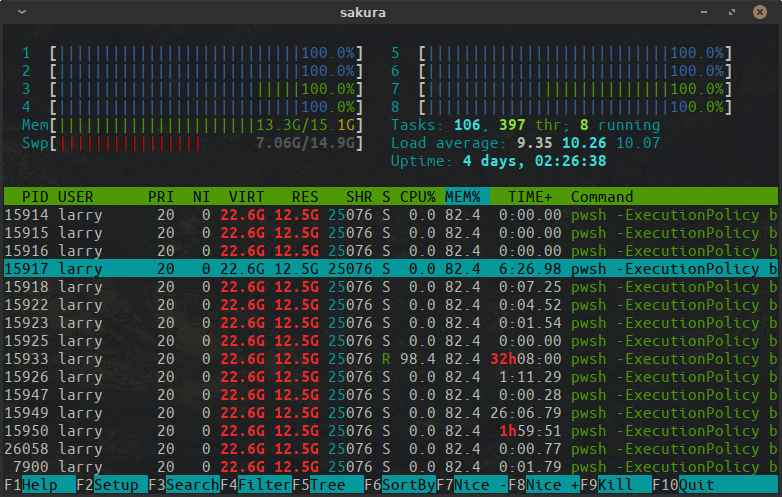This screenshot has width=782, height=497.
Task: Open F2 Setup
Action: 112,485
